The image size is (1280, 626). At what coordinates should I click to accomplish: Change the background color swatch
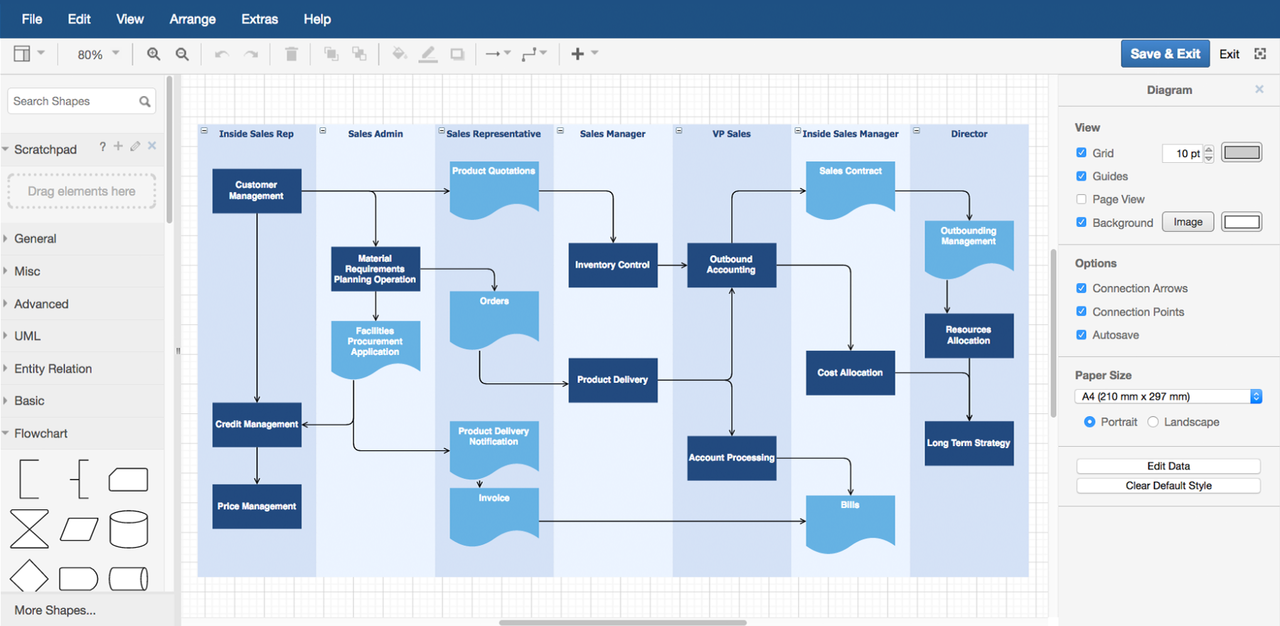point(1241,221)
